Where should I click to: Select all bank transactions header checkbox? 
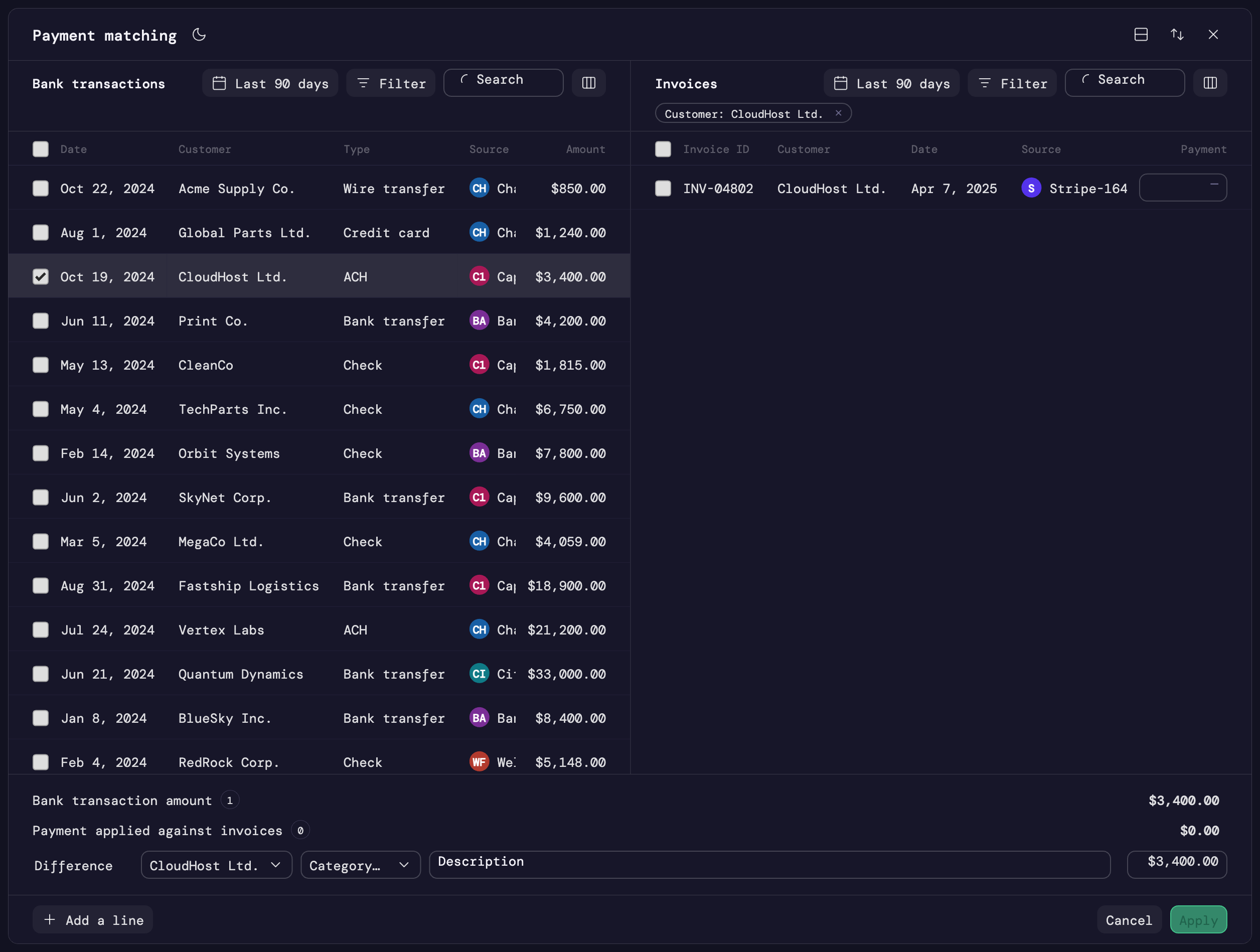click(x=41, y=149)
